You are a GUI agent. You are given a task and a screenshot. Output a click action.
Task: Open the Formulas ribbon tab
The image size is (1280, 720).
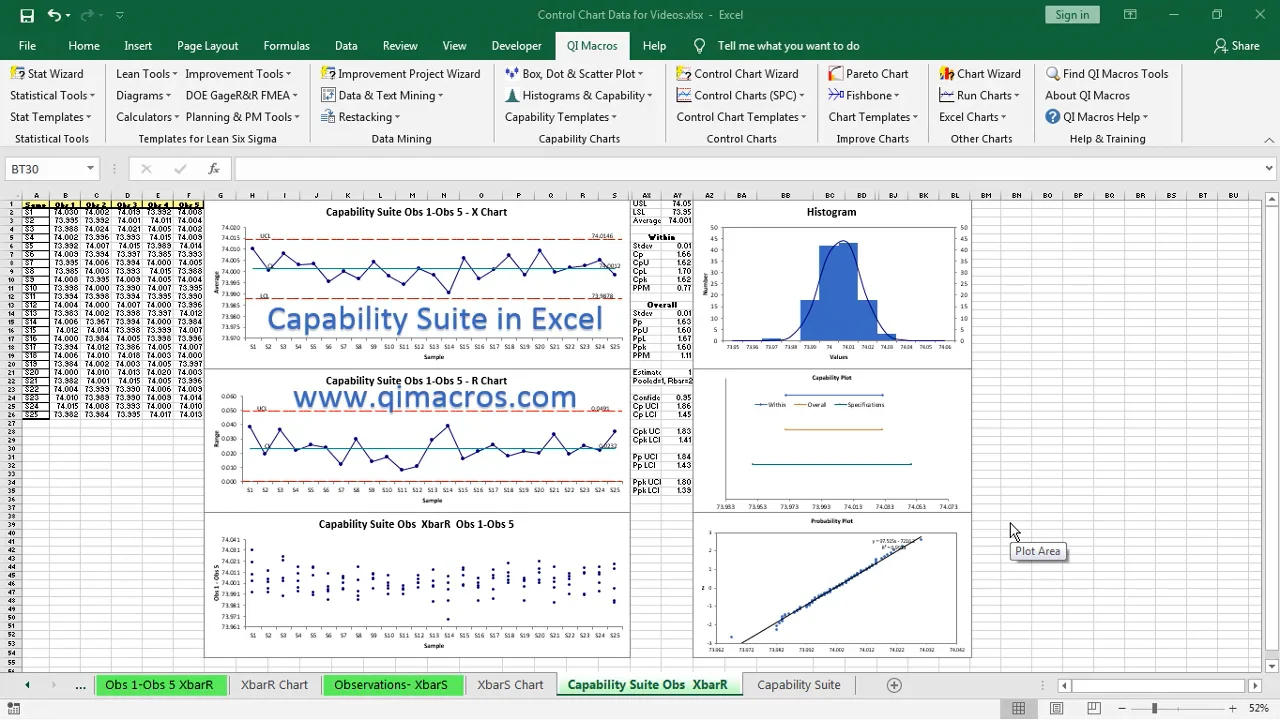coord(286,46)
